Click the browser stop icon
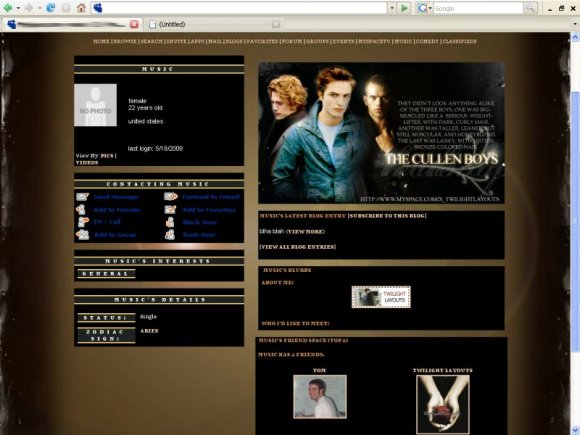Image resolution: width=580 pixels, height=435 pixels. tap(66, 8)
